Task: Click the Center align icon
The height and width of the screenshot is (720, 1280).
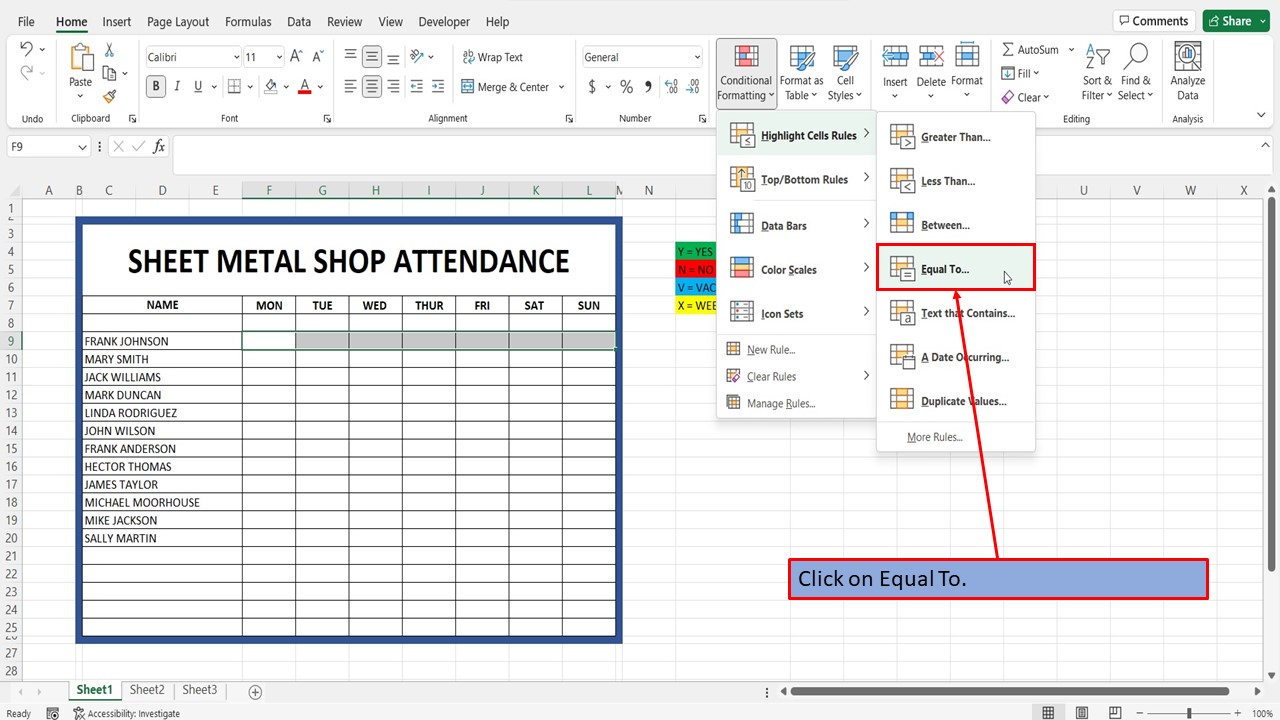Action: [372, 87]
